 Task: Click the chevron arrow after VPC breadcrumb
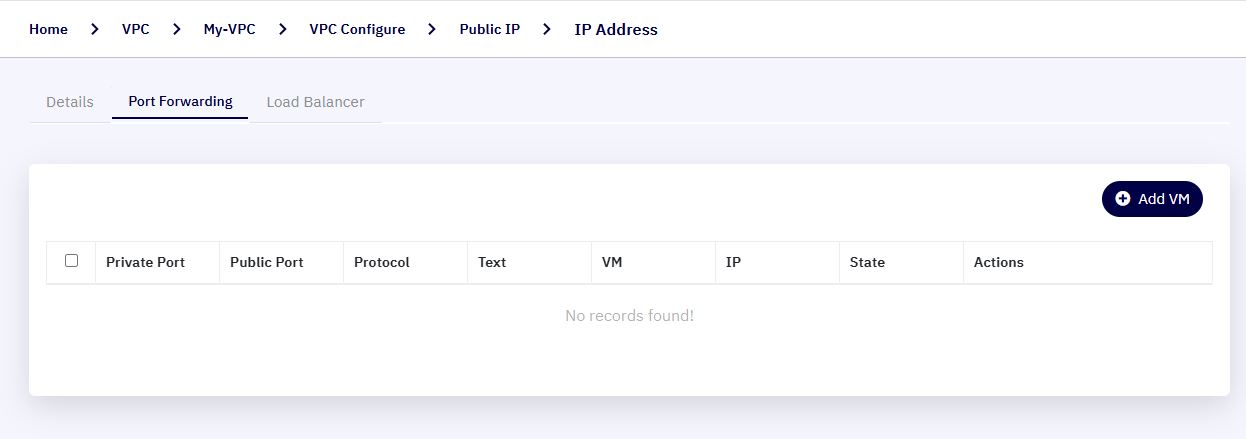(x=177, y=29)
